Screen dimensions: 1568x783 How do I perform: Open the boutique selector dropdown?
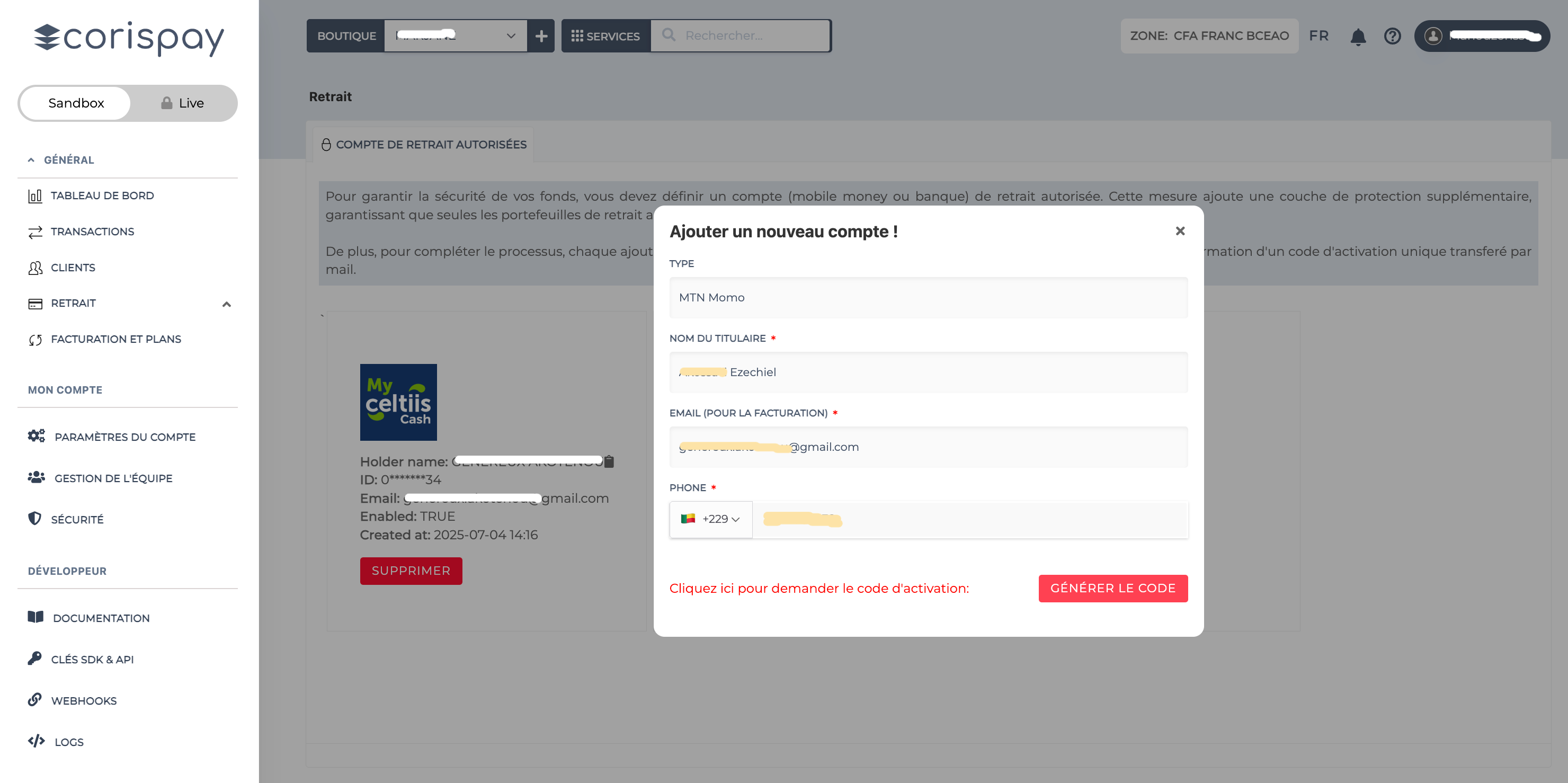pyautogui.click(x=456, y=36)
